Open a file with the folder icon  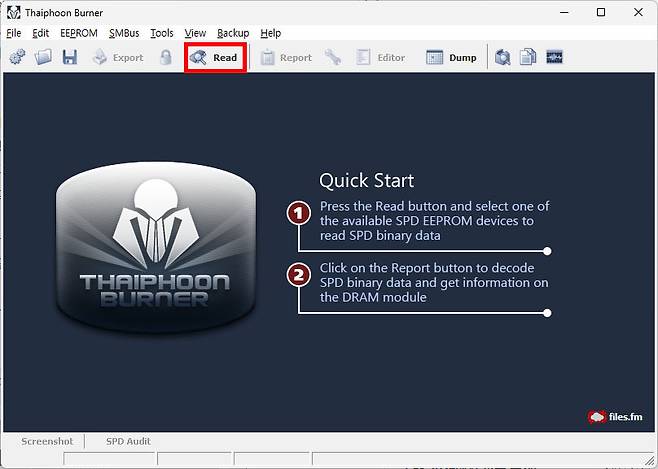pos(43,58)
